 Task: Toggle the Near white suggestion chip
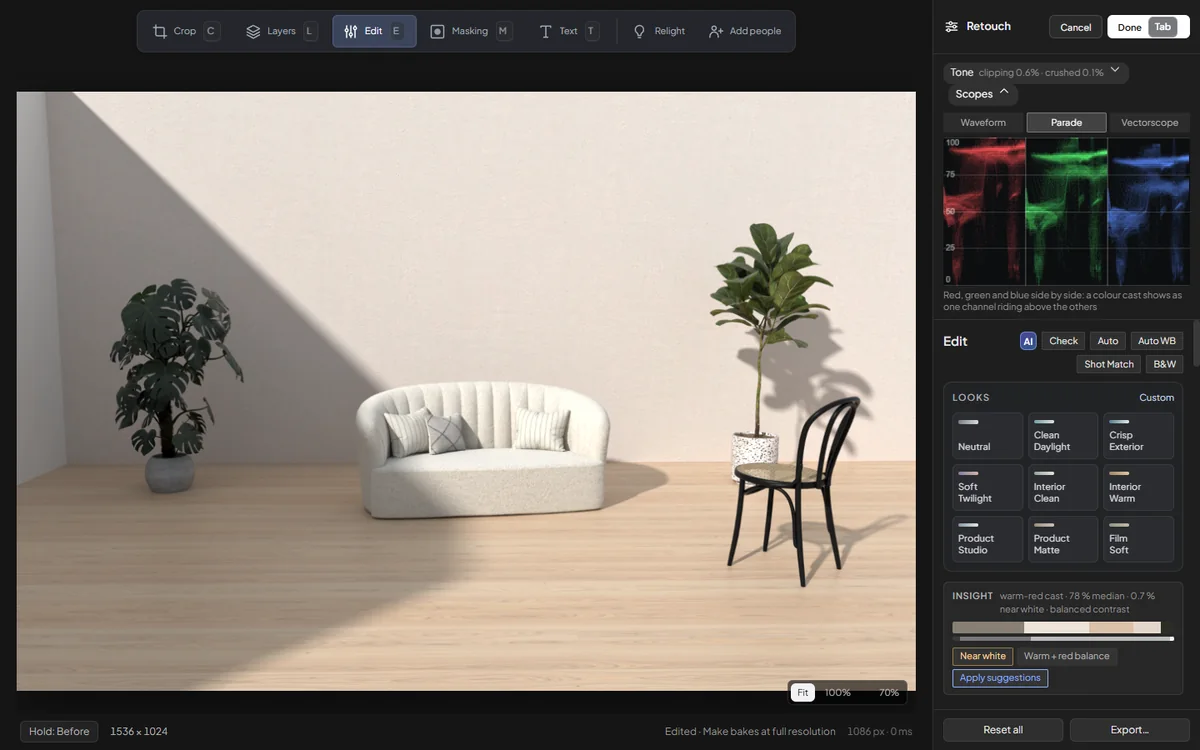983,656
